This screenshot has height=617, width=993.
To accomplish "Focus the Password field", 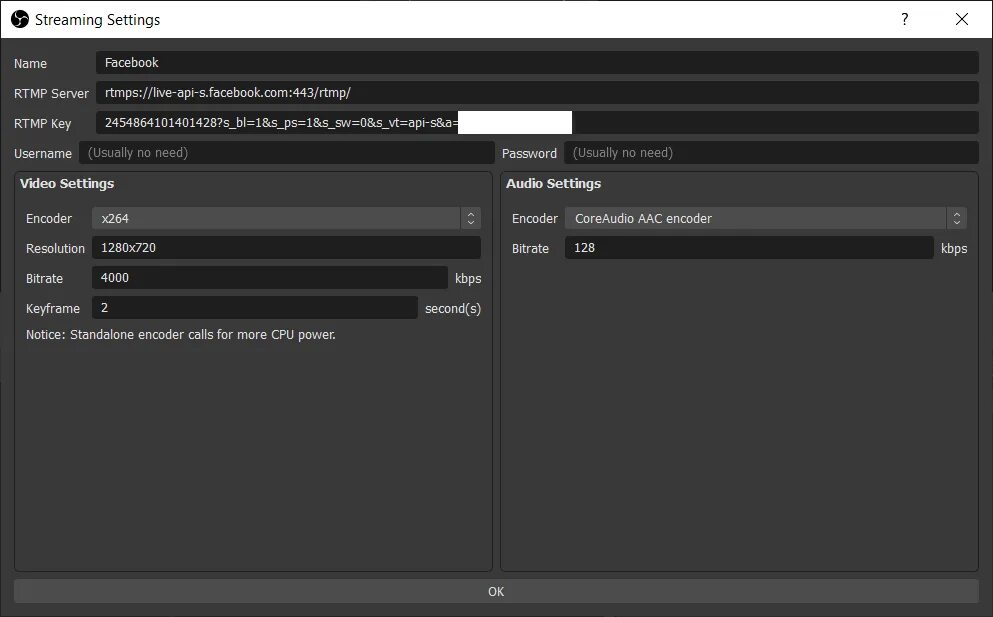I will coord(771,153).
